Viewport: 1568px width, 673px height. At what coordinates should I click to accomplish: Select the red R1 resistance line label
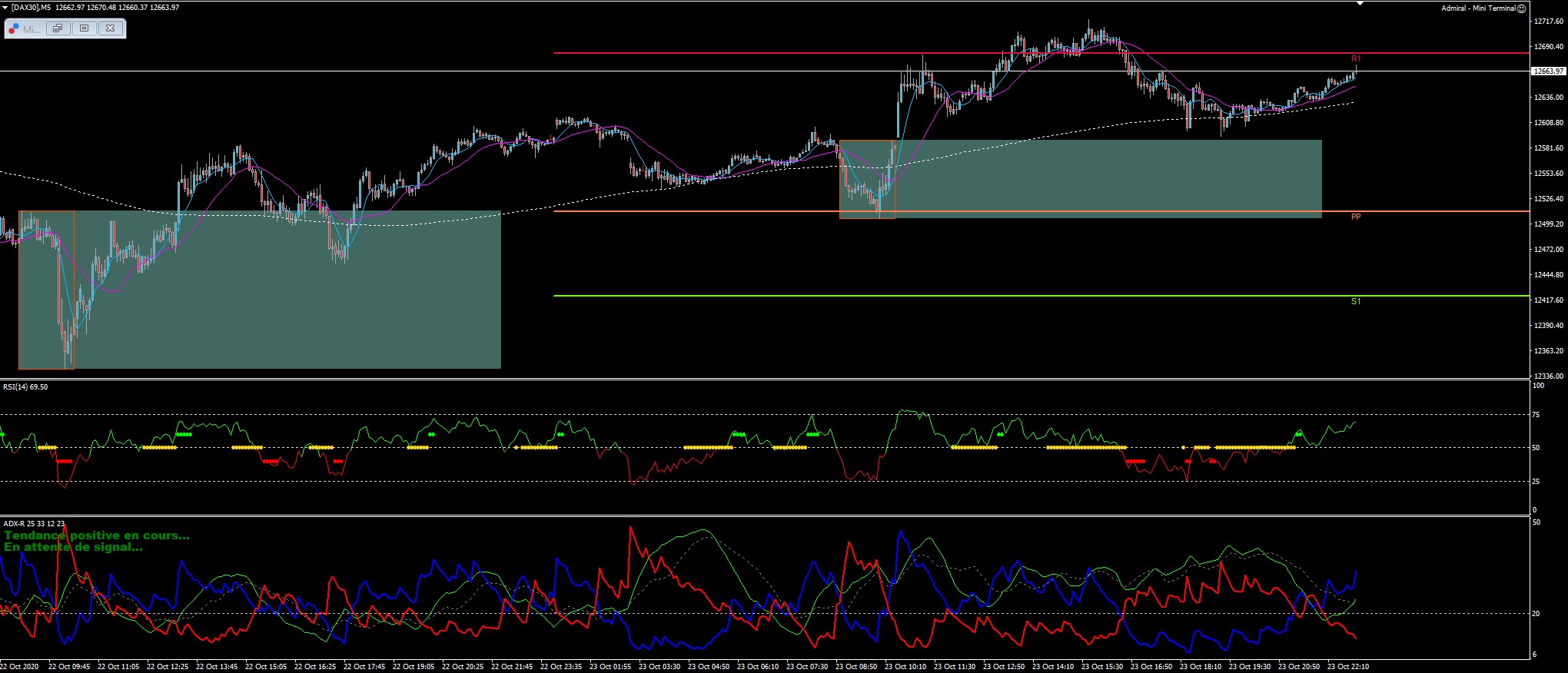coord(1356,58)
